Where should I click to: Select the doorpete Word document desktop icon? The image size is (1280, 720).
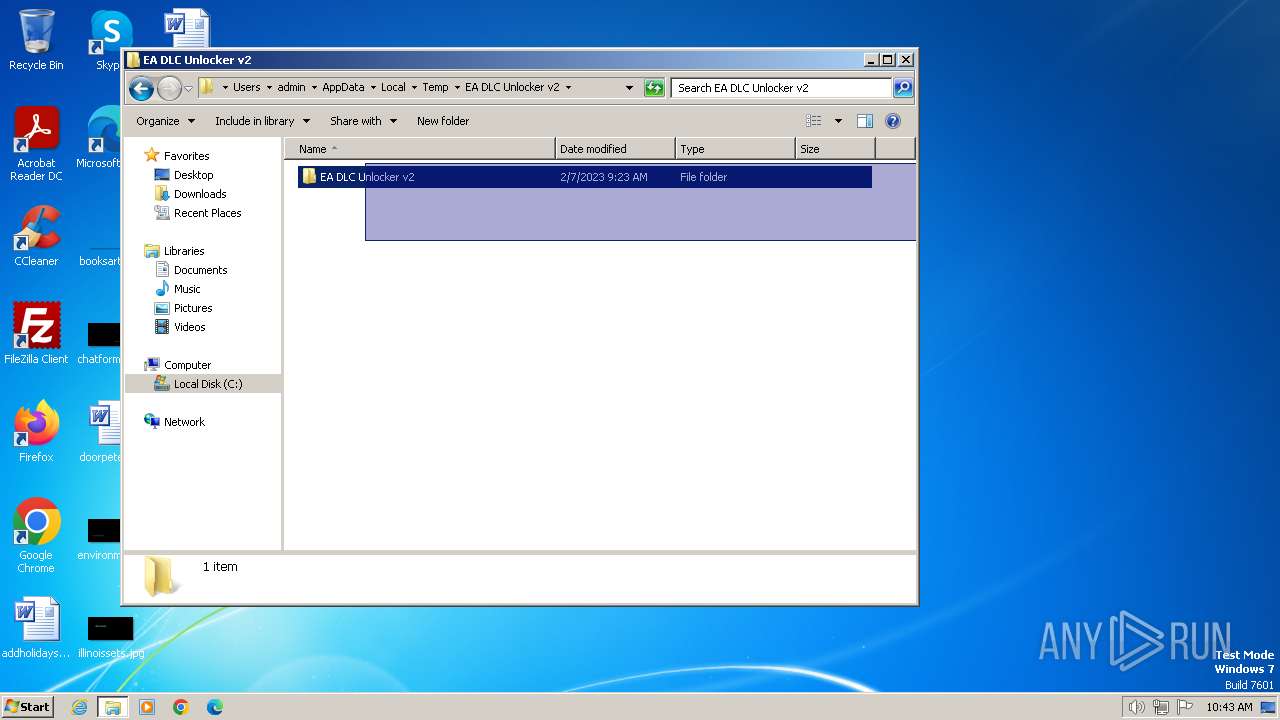102,432
